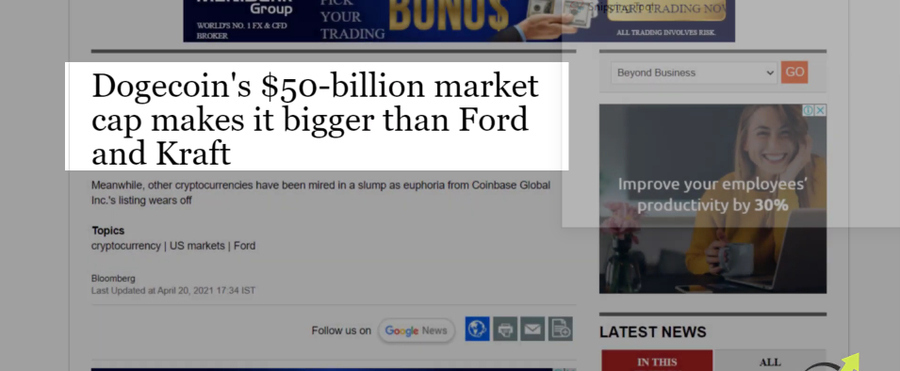Open the Ford topic link

[x=245, y=246]
